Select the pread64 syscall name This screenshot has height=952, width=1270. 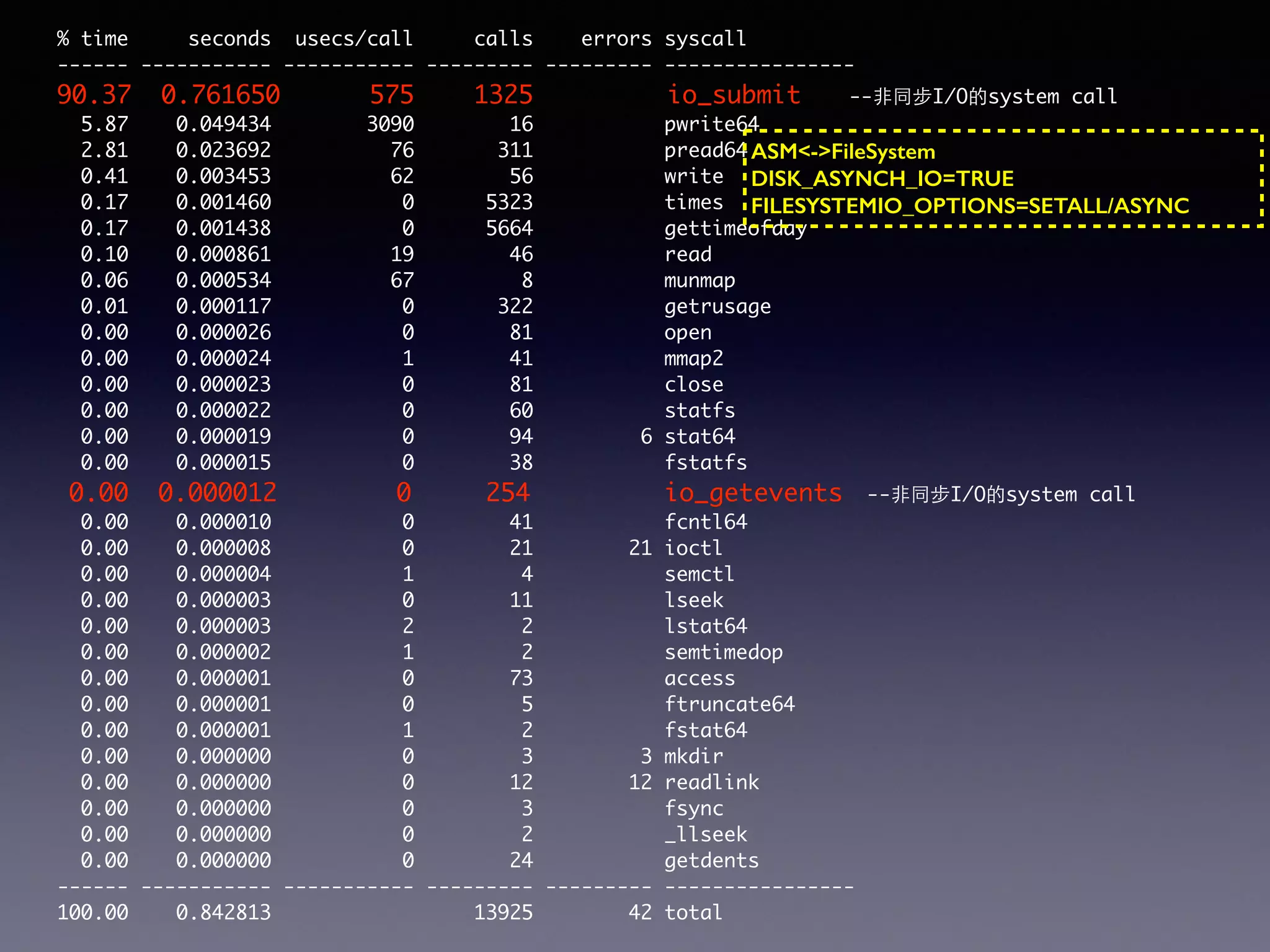click(705, 151)
